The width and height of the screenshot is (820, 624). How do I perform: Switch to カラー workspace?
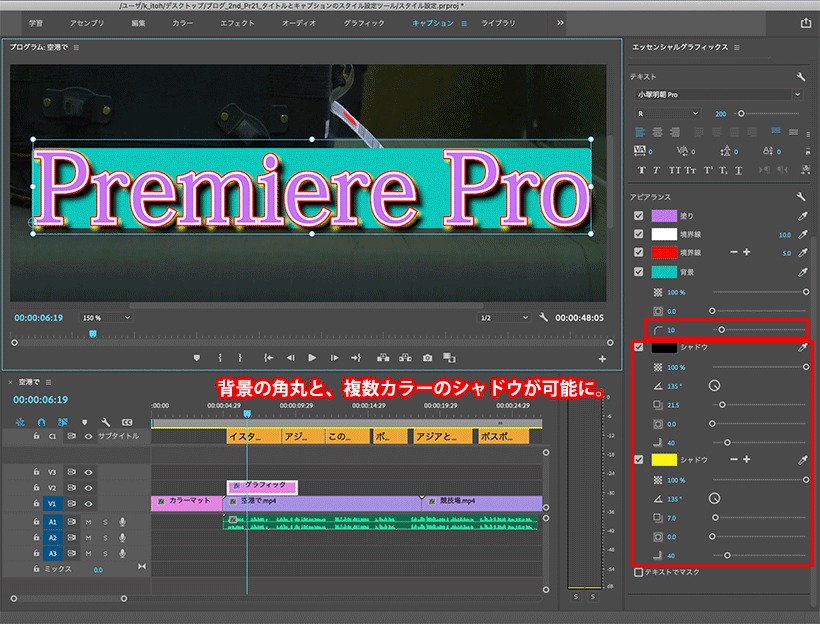tap(183, 23)
